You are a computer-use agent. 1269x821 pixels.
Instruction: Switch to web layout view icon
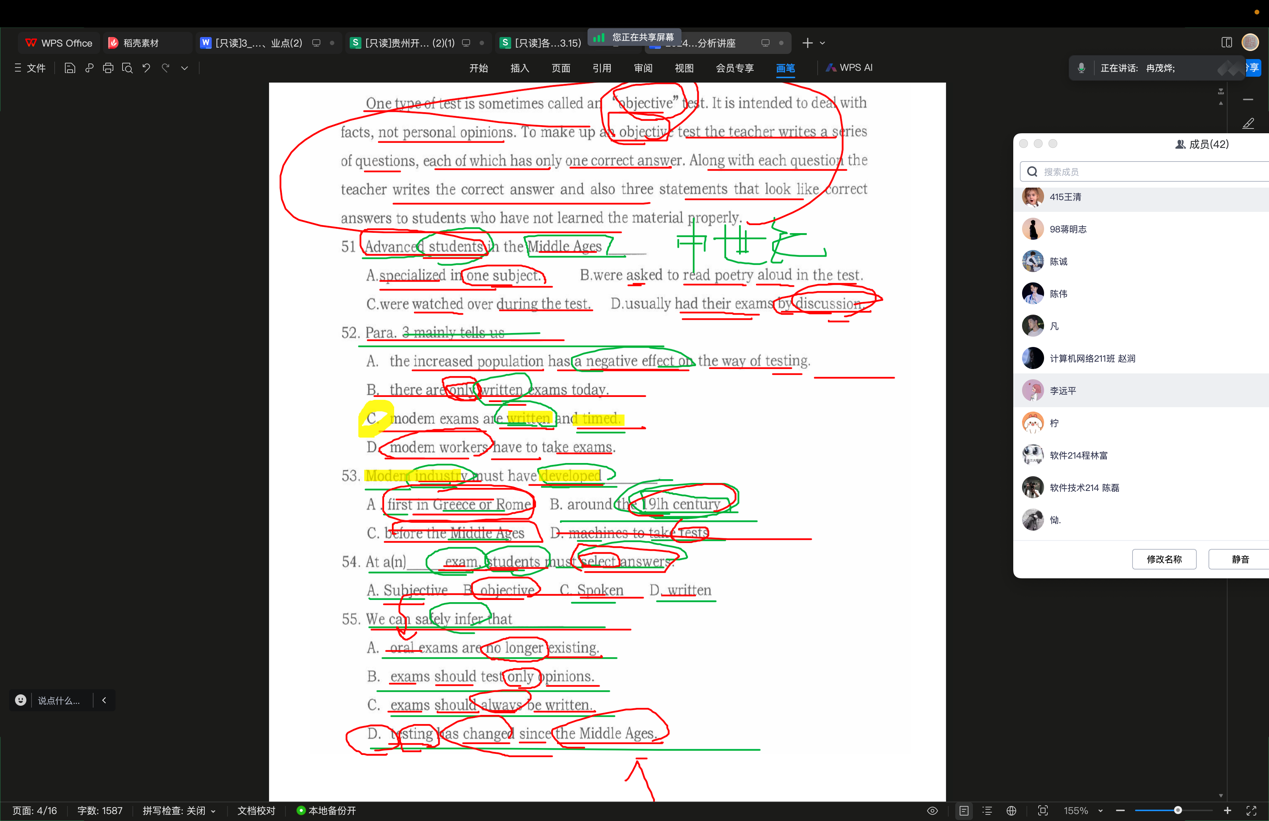pyautogui.click(x=1011, y=811)
